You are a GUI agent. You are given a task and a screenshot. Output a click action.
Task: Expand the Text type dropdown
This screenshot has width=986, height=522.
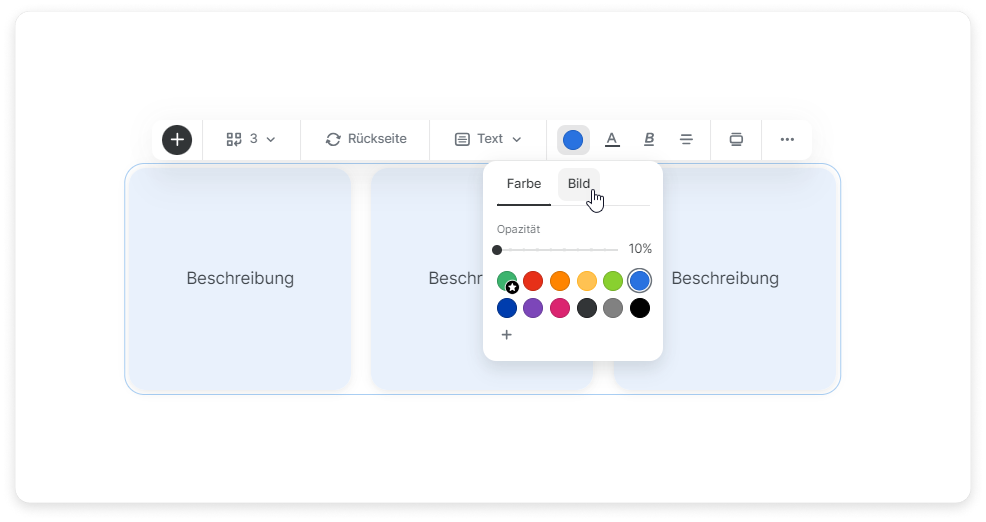(489, 140)
